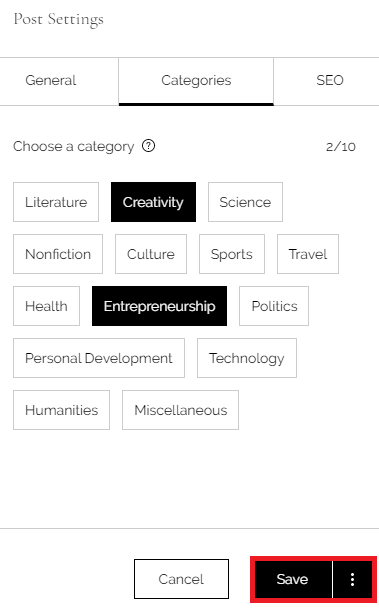The width and height of the screenshot is (379, 610).
Task: Select Personal Development category
Action: pyautogui.click(x=99, y=358)
